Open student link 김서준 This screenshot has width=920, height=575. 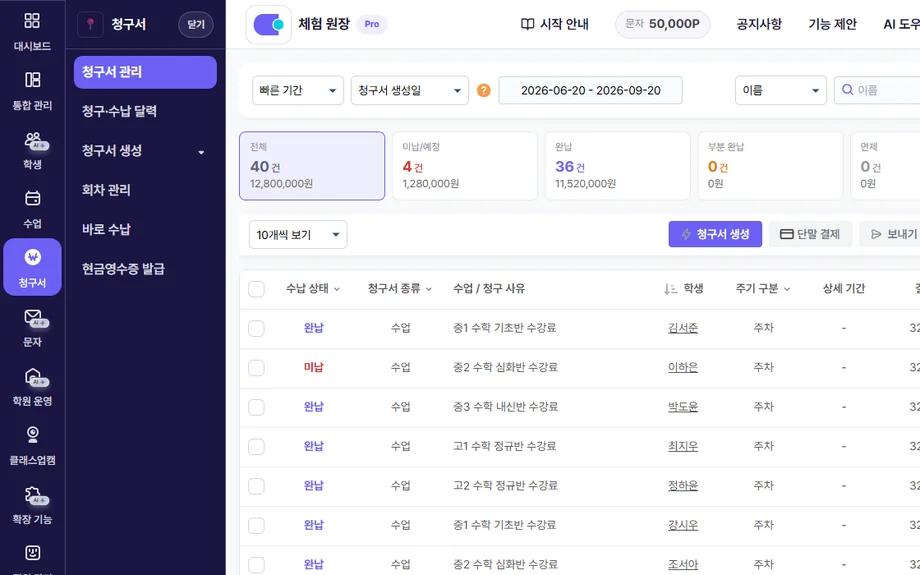(x=683, y=328)
